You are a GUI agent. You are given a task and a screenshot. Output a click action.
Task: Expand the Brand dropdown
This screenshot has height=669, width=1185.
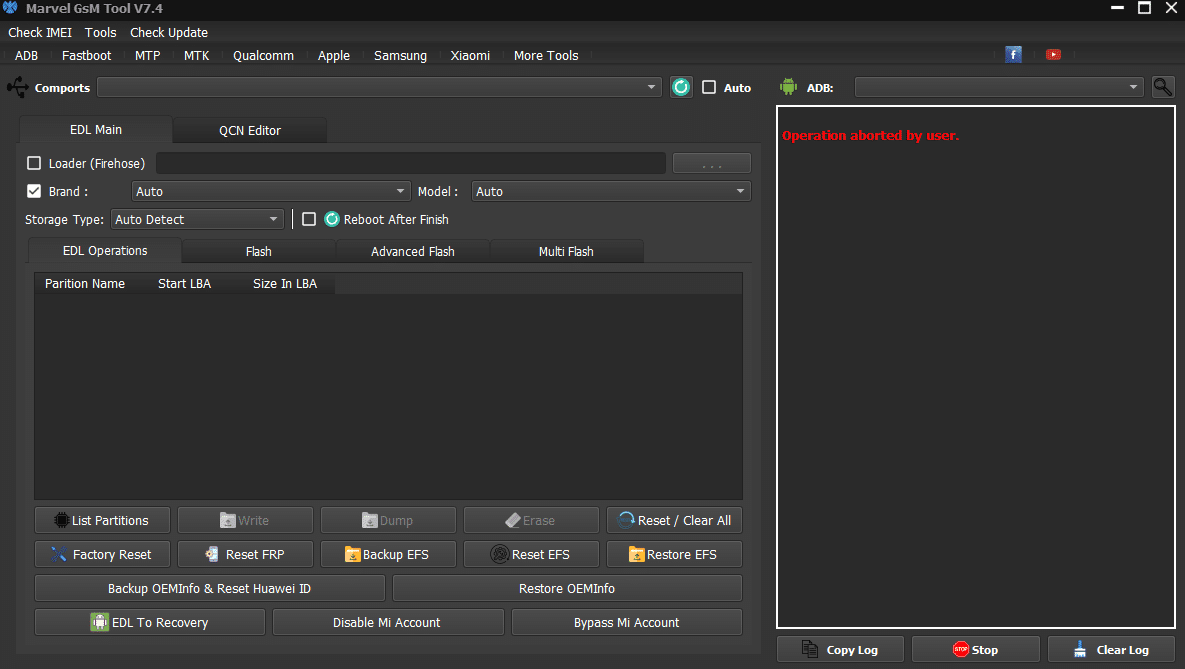click(x=271, y=191)
